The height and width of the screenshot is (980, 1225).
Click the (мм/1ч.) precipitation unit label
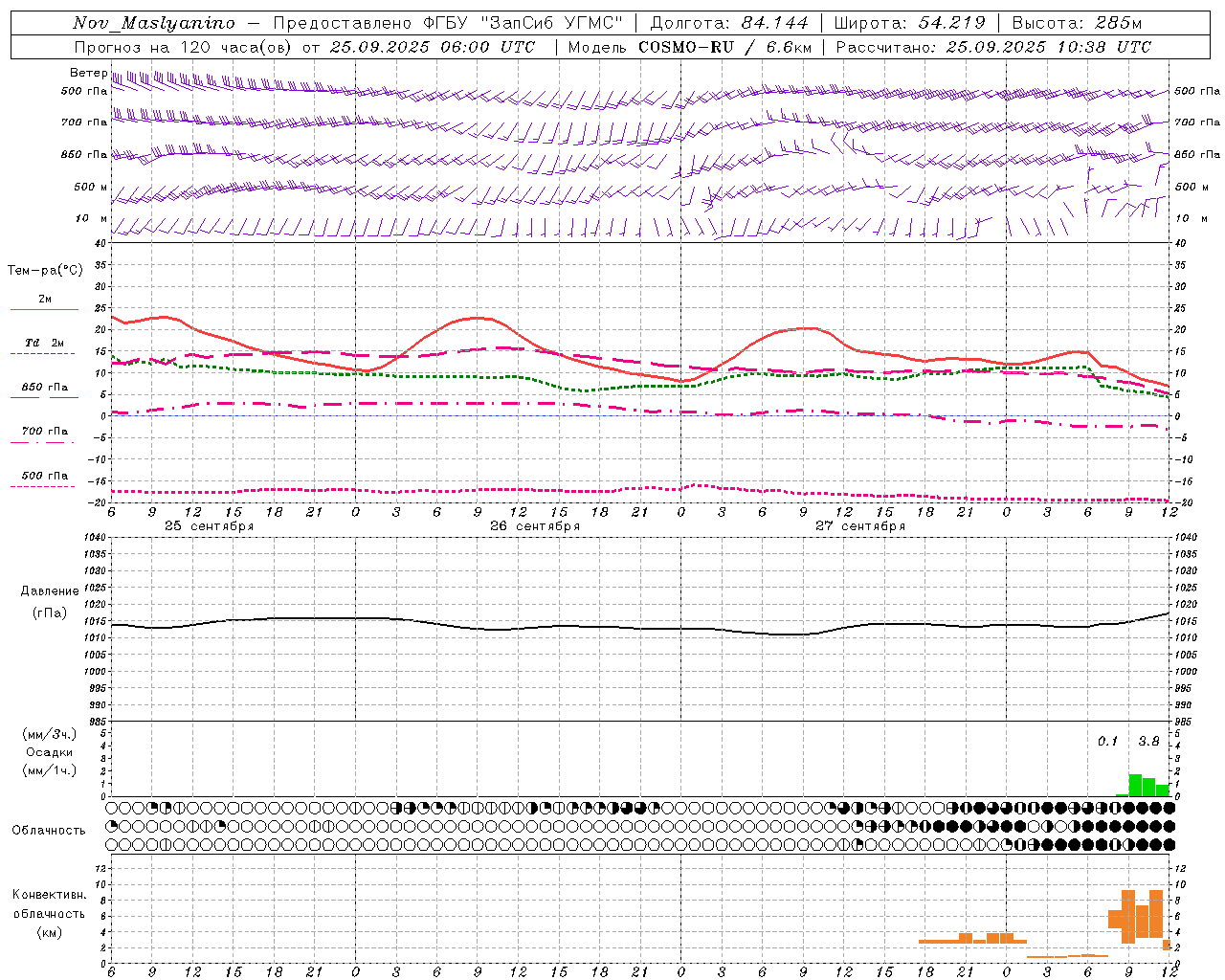(51, 770)
